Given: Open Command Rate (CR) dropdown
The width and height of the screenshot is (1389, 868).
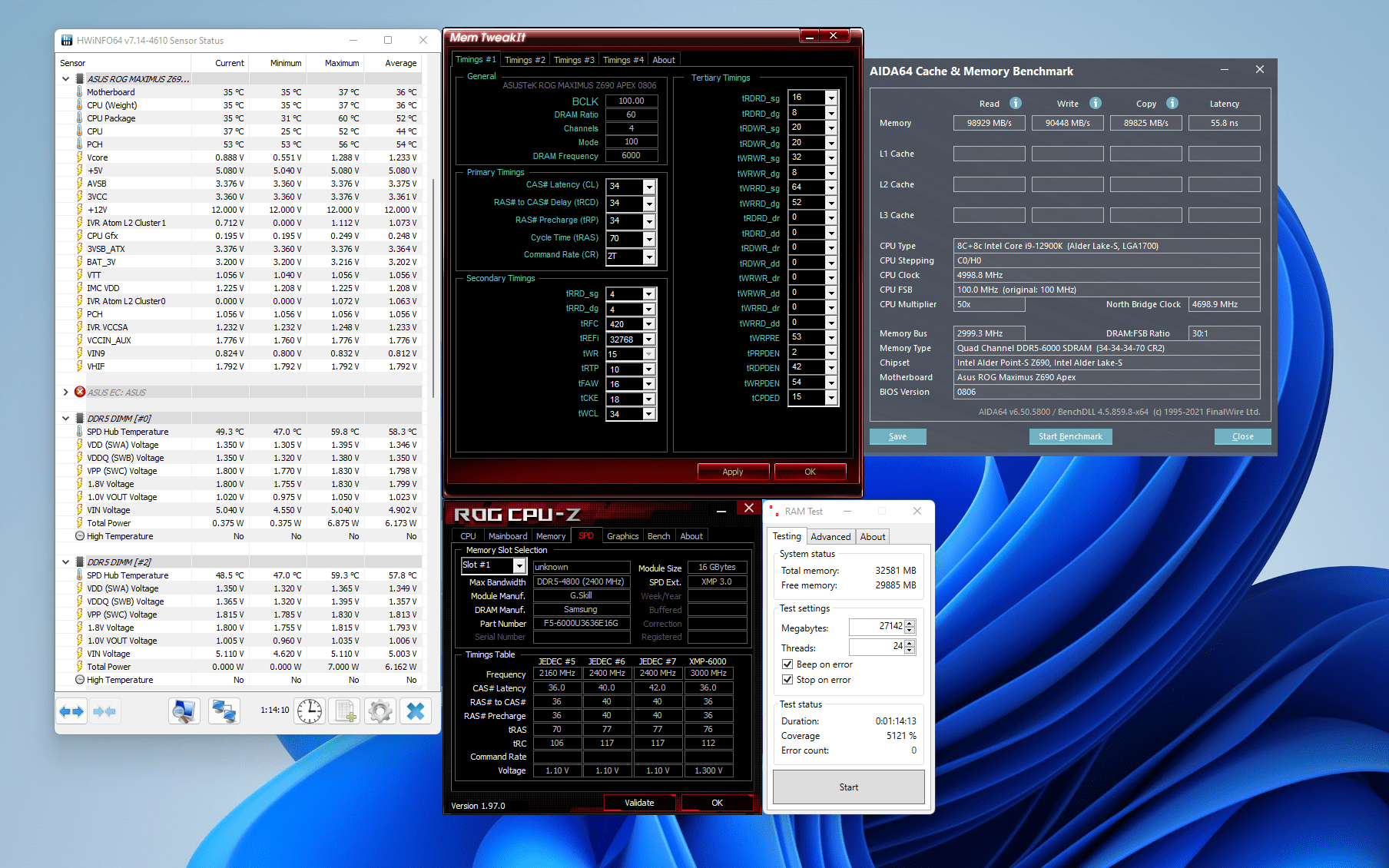Looking at the screenshot, I should pos(649,256).
